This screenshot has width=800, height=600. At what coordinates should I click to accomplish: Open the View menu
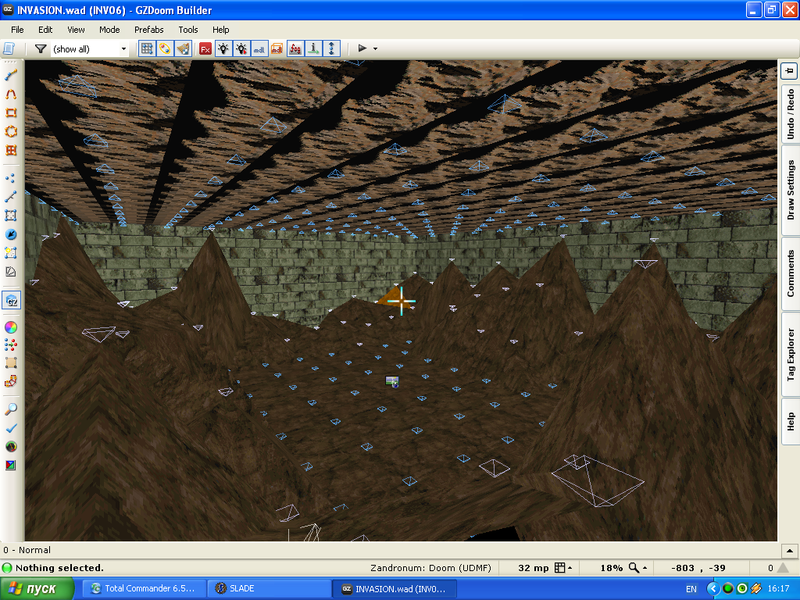[x=76, y=30]
